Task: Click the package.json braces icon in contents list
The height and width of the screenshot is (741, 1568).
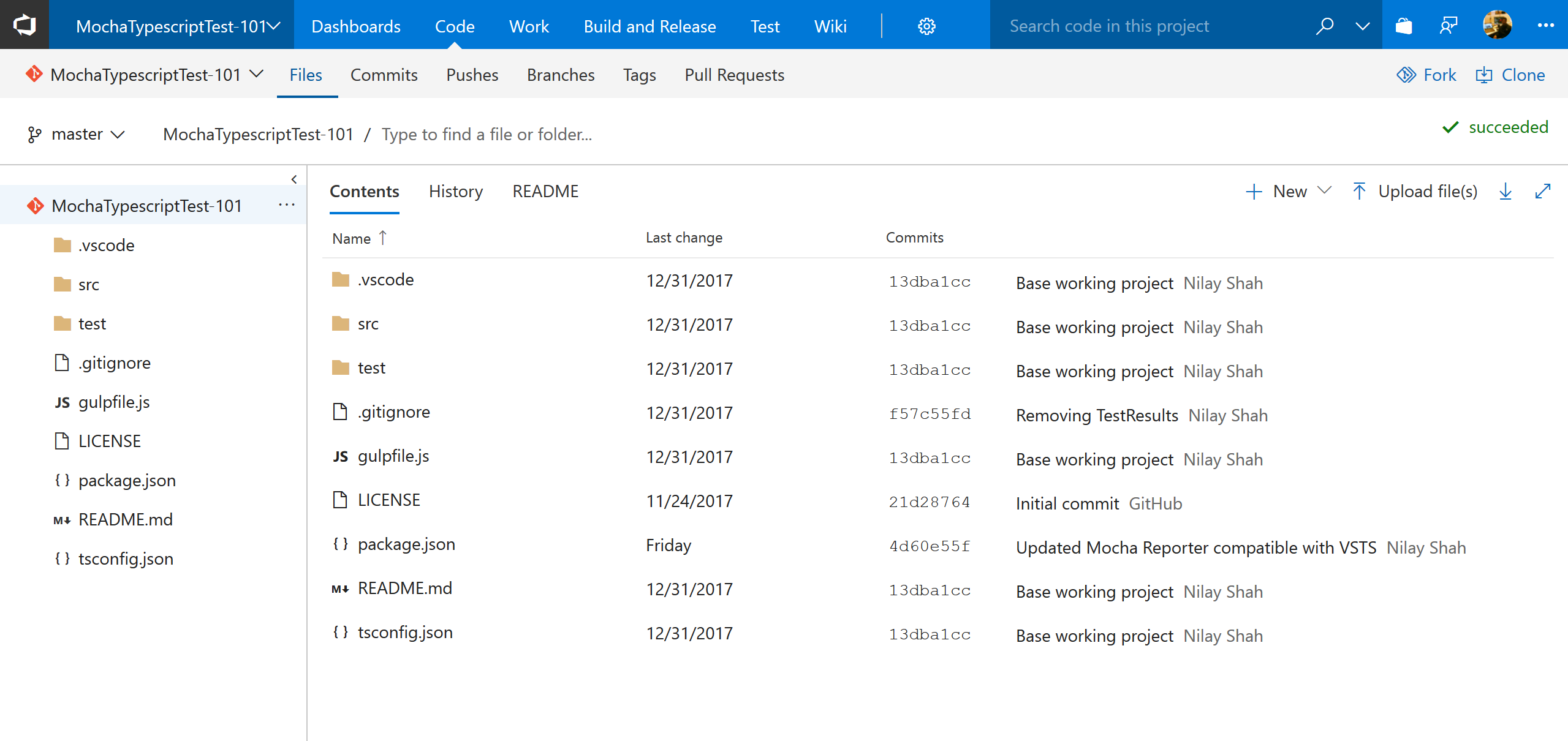Action: coord(341,544)
